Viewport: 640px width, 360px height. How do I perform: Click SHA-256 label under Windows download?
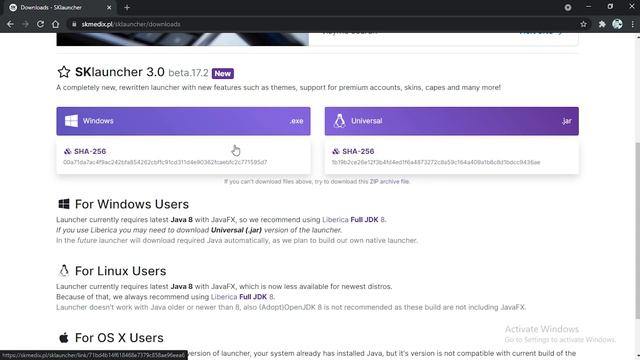(x=90, y=151)
